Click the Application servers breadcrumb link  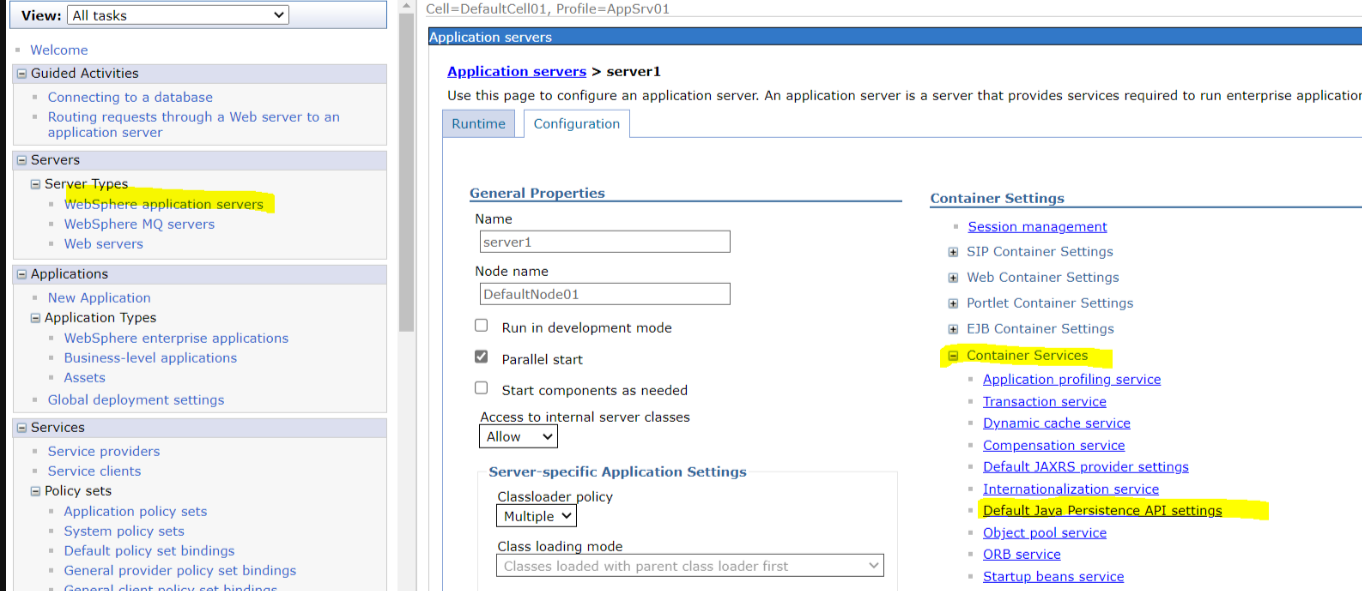(516, 71)
